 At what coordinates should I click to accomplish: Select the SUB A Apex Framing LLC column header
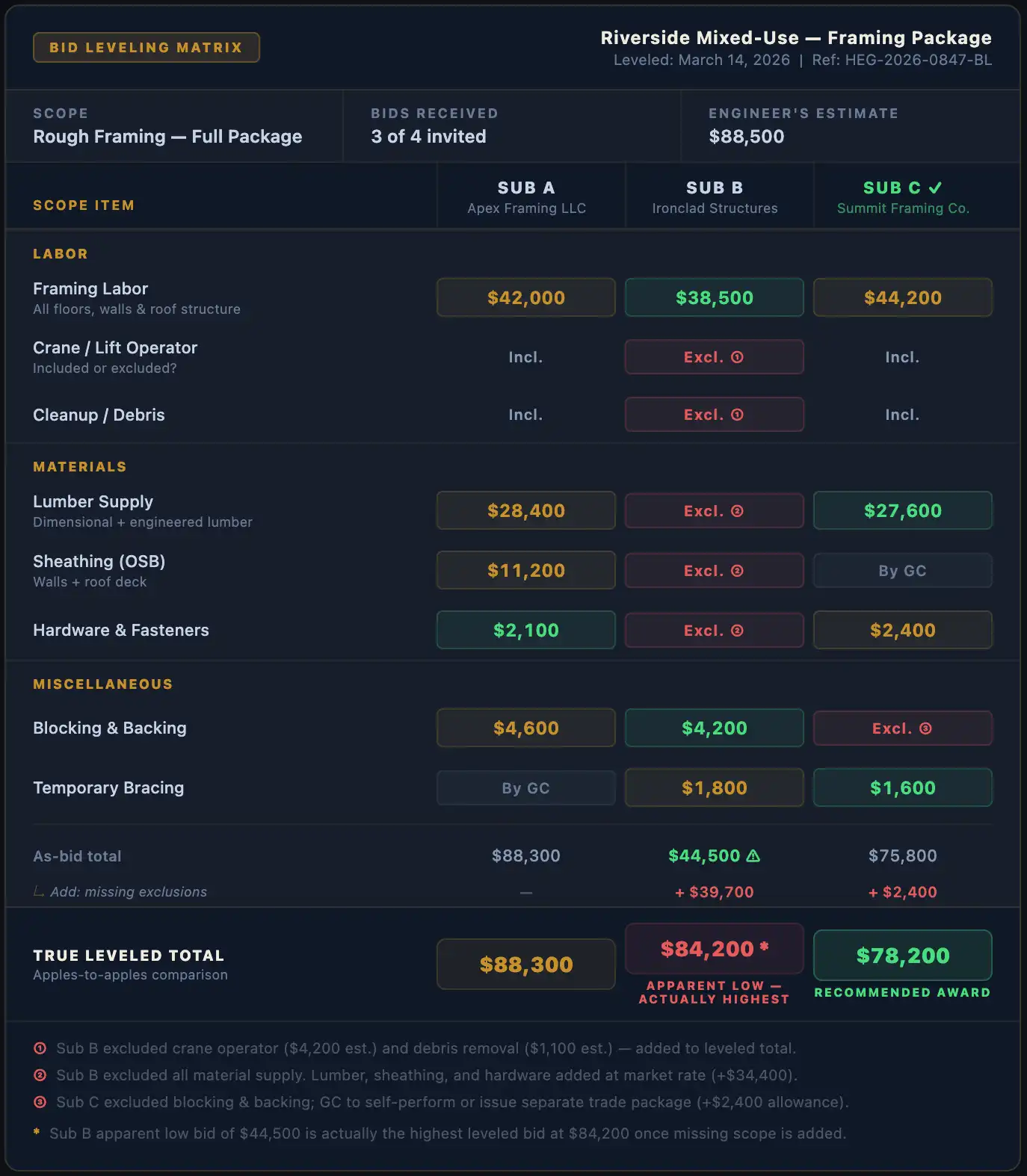(x=526, y=196)
